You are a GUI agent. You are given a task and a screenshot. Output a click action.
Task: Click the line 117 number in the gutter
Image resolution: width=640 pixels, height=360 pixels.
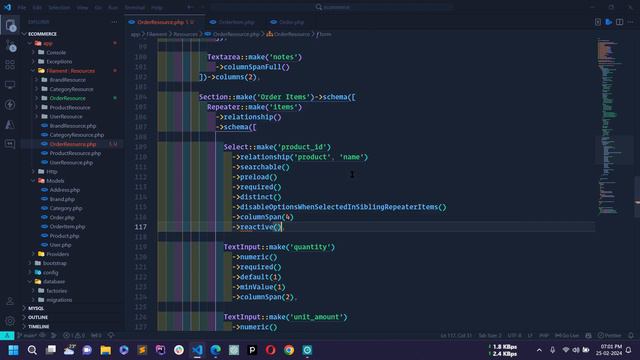pyautogui.click(x=141, y=227)
